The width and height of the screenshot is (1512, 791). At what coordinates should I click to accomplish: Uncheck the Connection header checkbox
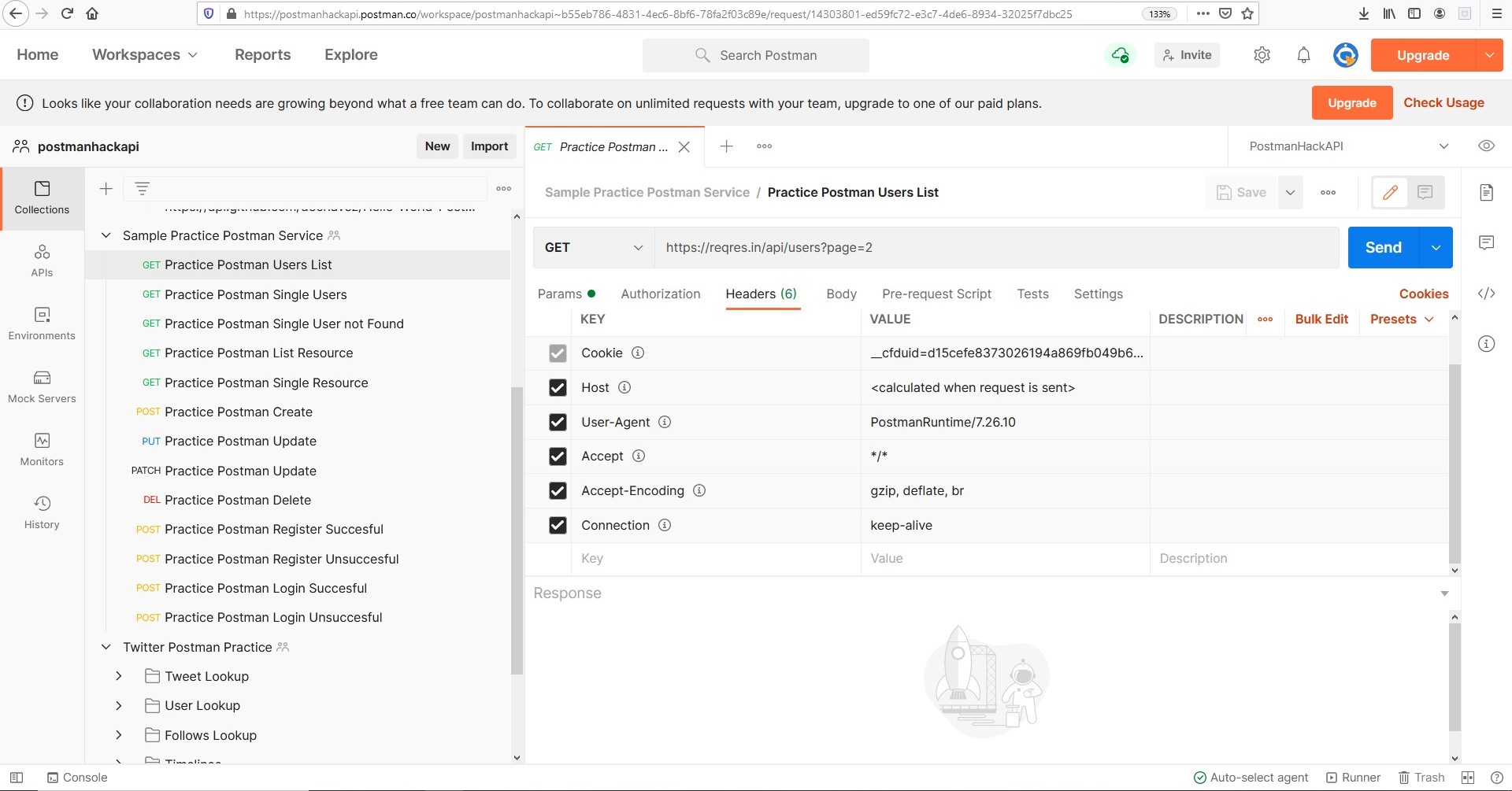558,525
